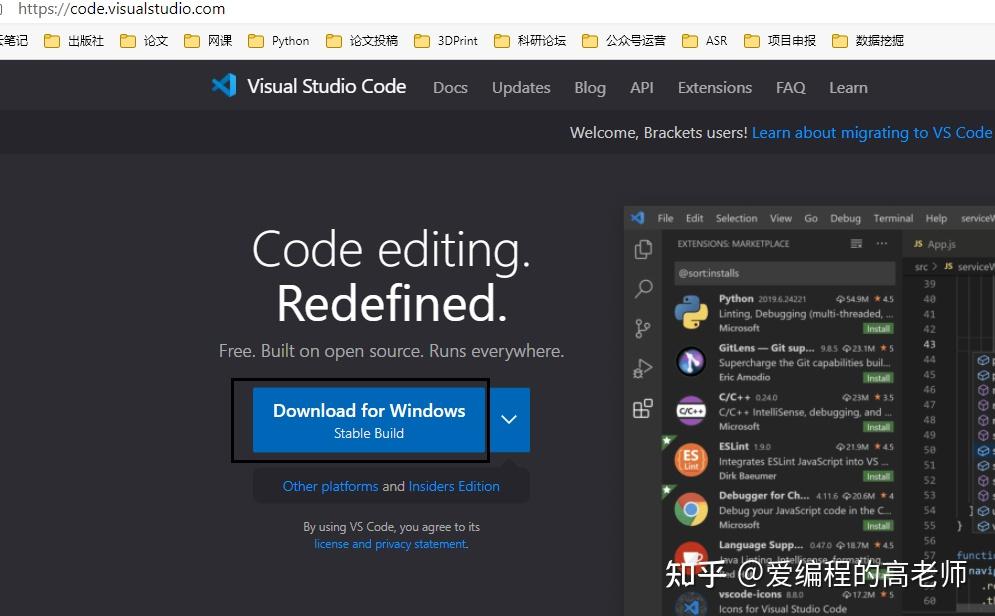Open the Python bookmark folder

tap(279, 41)
